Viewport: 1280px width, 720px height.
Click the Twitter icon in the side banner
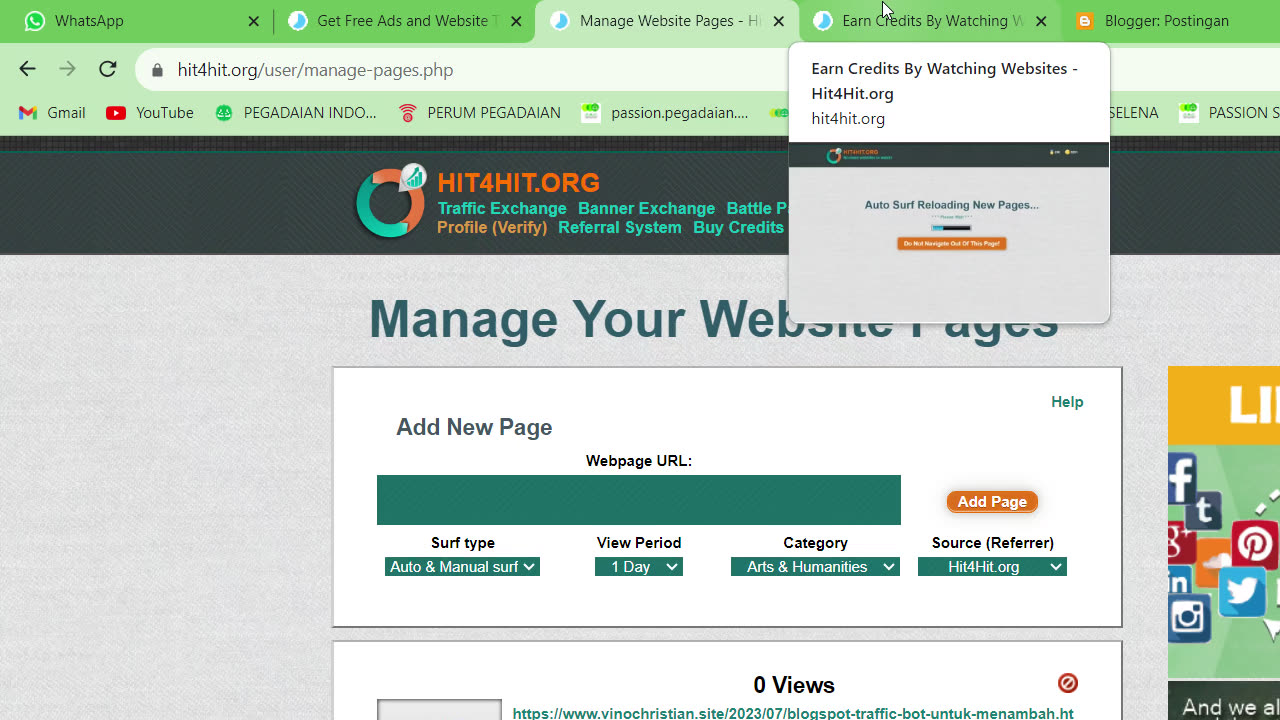(x=1242, y=592)
